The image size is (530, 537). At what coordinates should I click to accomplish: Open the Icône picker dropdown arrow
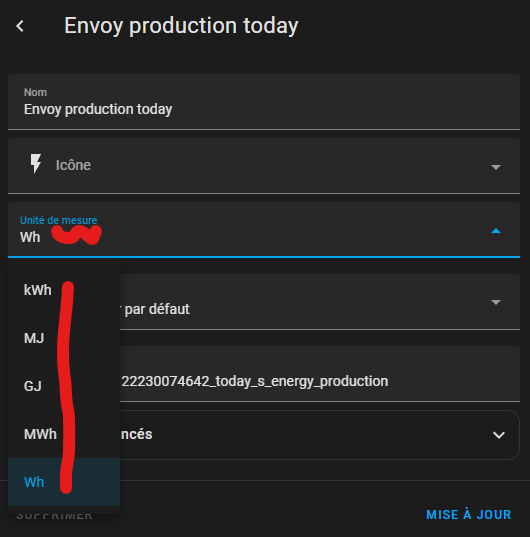[496, 167]
